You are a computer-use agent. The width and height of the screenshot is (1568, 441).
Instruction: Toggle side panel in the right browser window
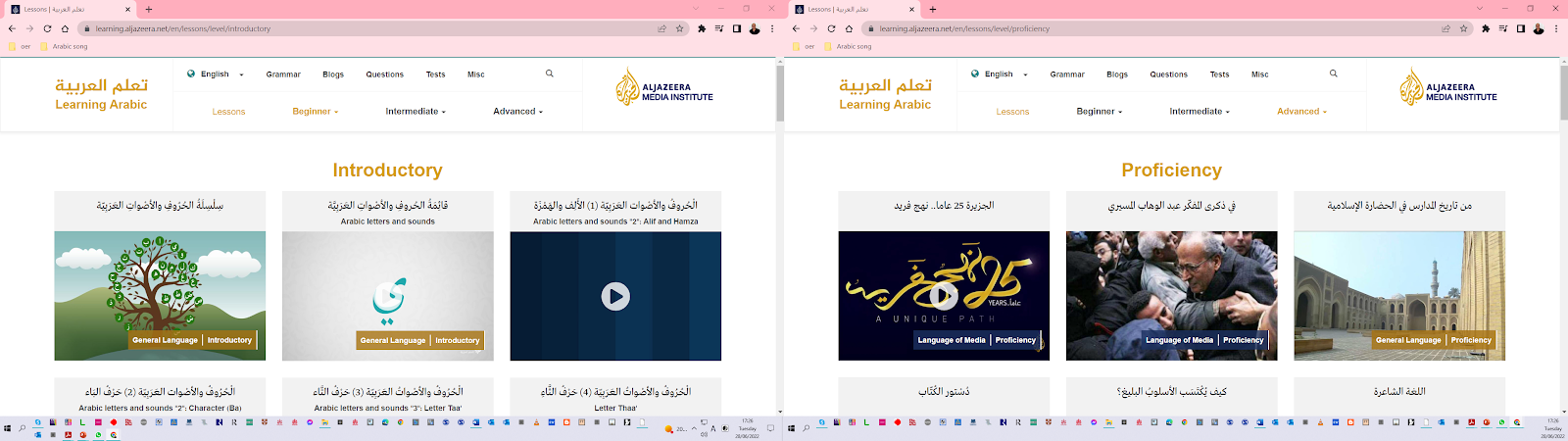tap(1521, 28)
